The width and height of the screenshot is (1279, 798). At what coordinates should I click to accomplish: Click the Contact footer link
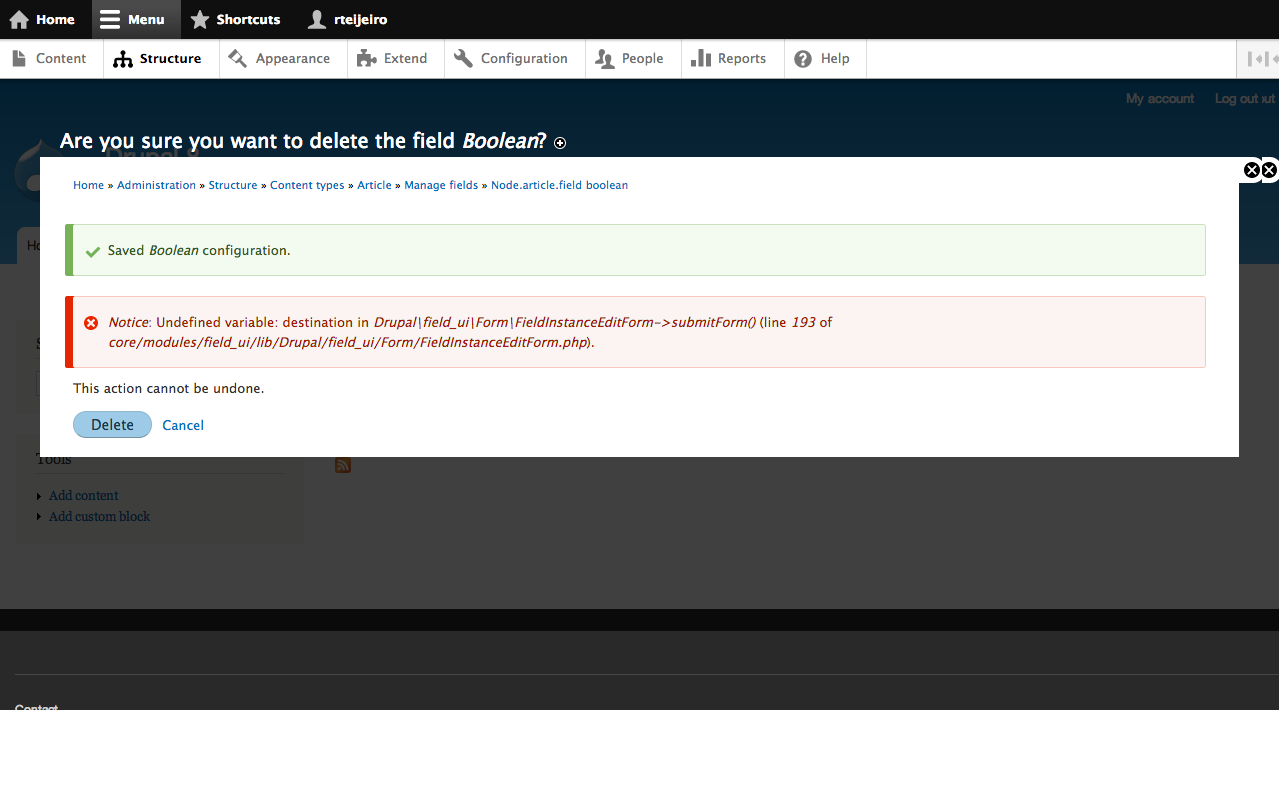(x=36, y=707)
